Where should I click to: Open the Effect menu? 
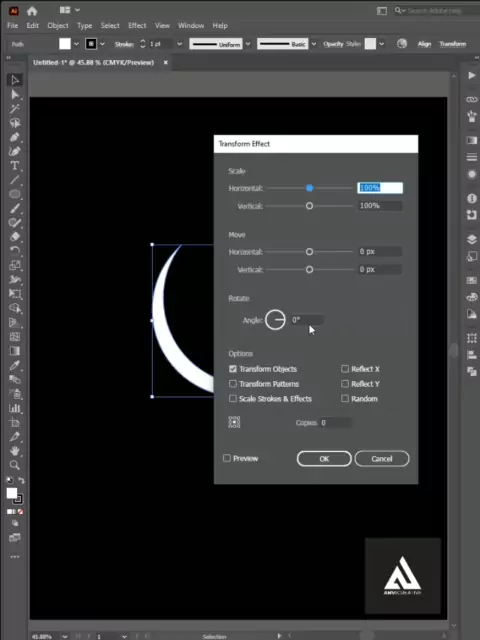137,25
